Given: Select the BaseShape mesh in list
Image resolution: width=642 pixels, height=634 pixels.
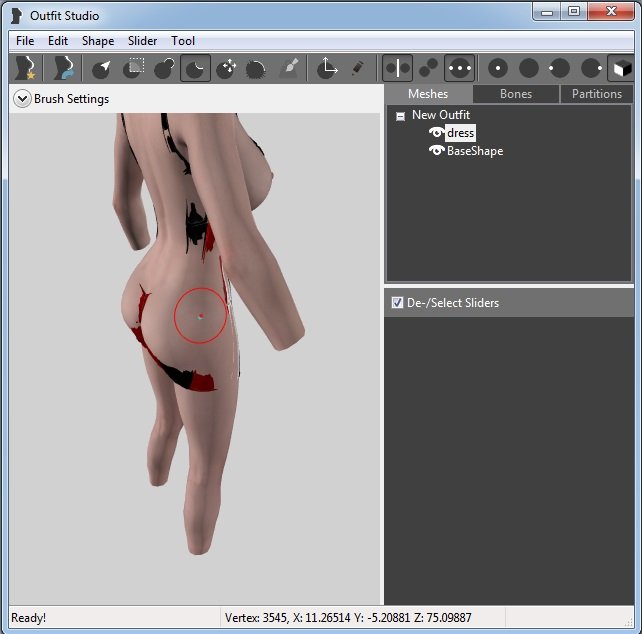Looking at the screenshot, I should point(474,151).
